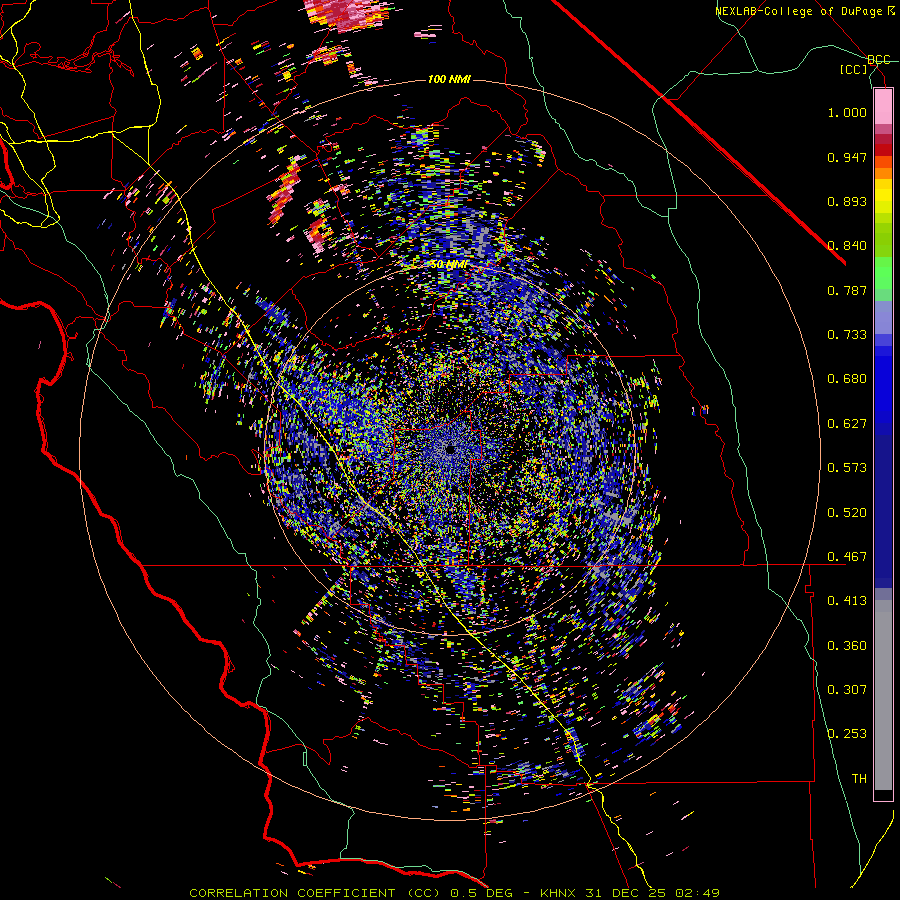Select the 0.467 scale value
900x900 pixels.
pyautogui.click(x=847, y=557)
